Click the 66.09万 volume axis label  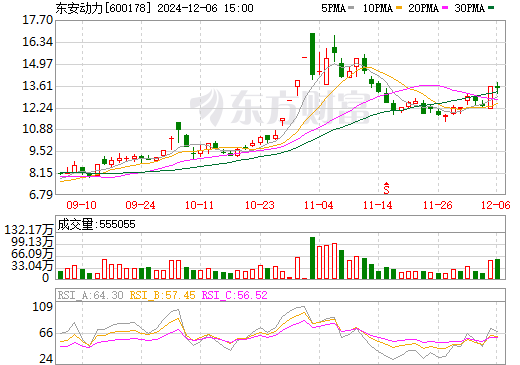tap(32, 254)
